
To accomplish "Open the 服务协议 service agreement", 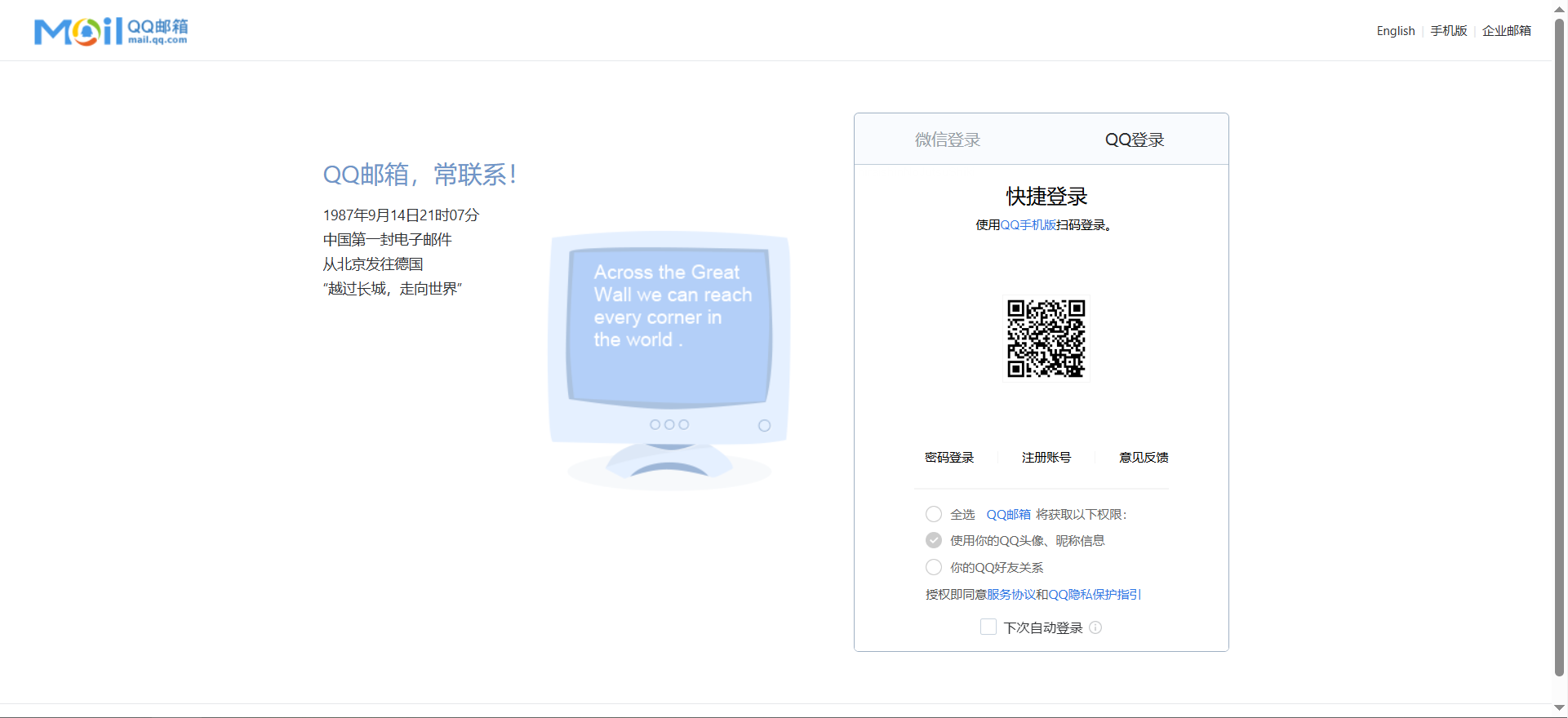I will coord(1011,595).
